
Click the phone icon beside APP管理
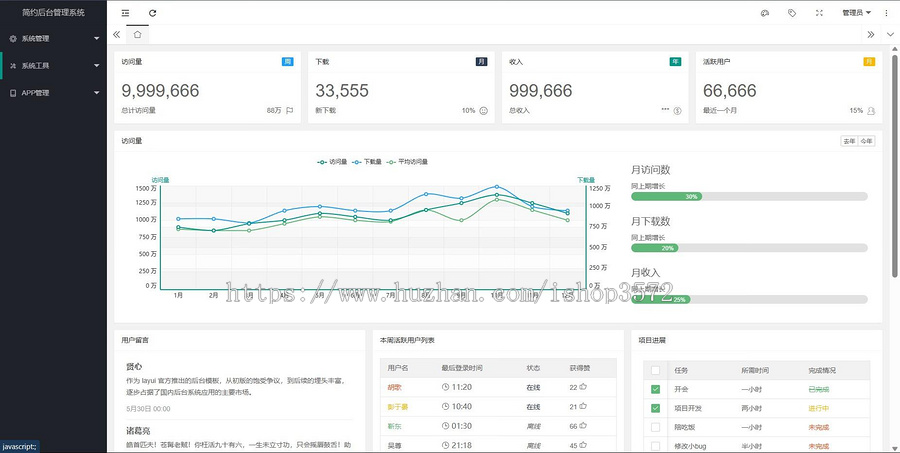point(13,93)
